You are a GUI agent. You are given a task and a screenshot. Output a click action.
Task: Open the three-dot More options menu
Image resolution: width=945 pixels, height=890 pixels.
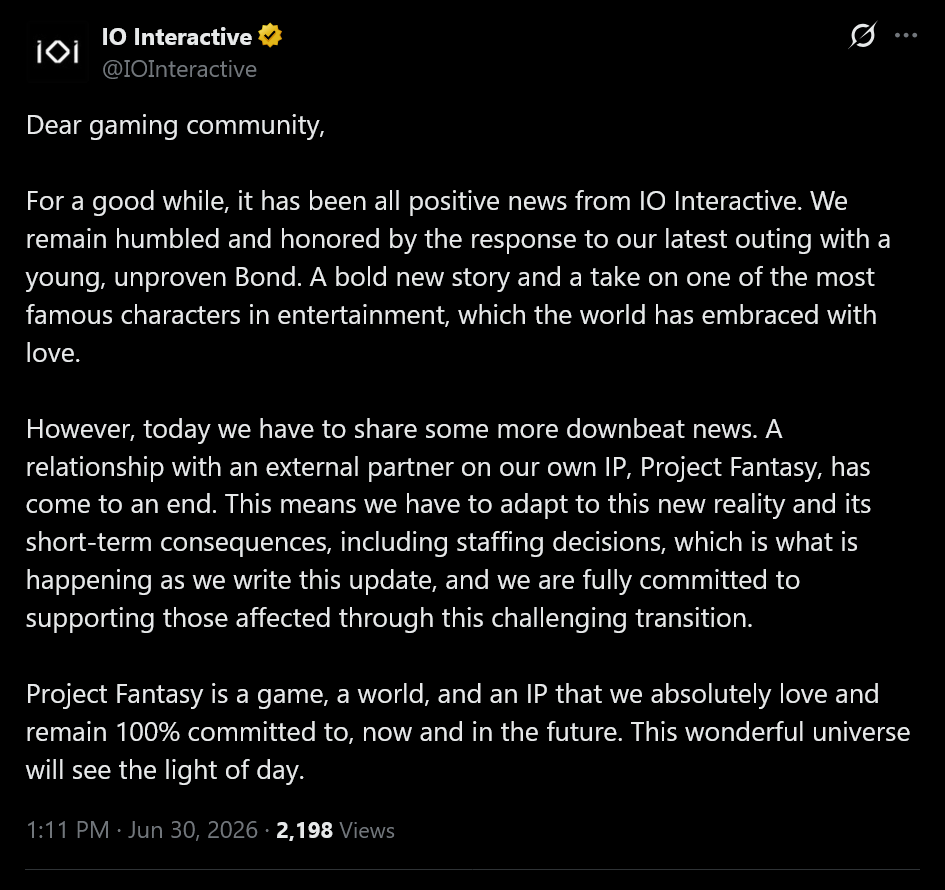point(906,36)
